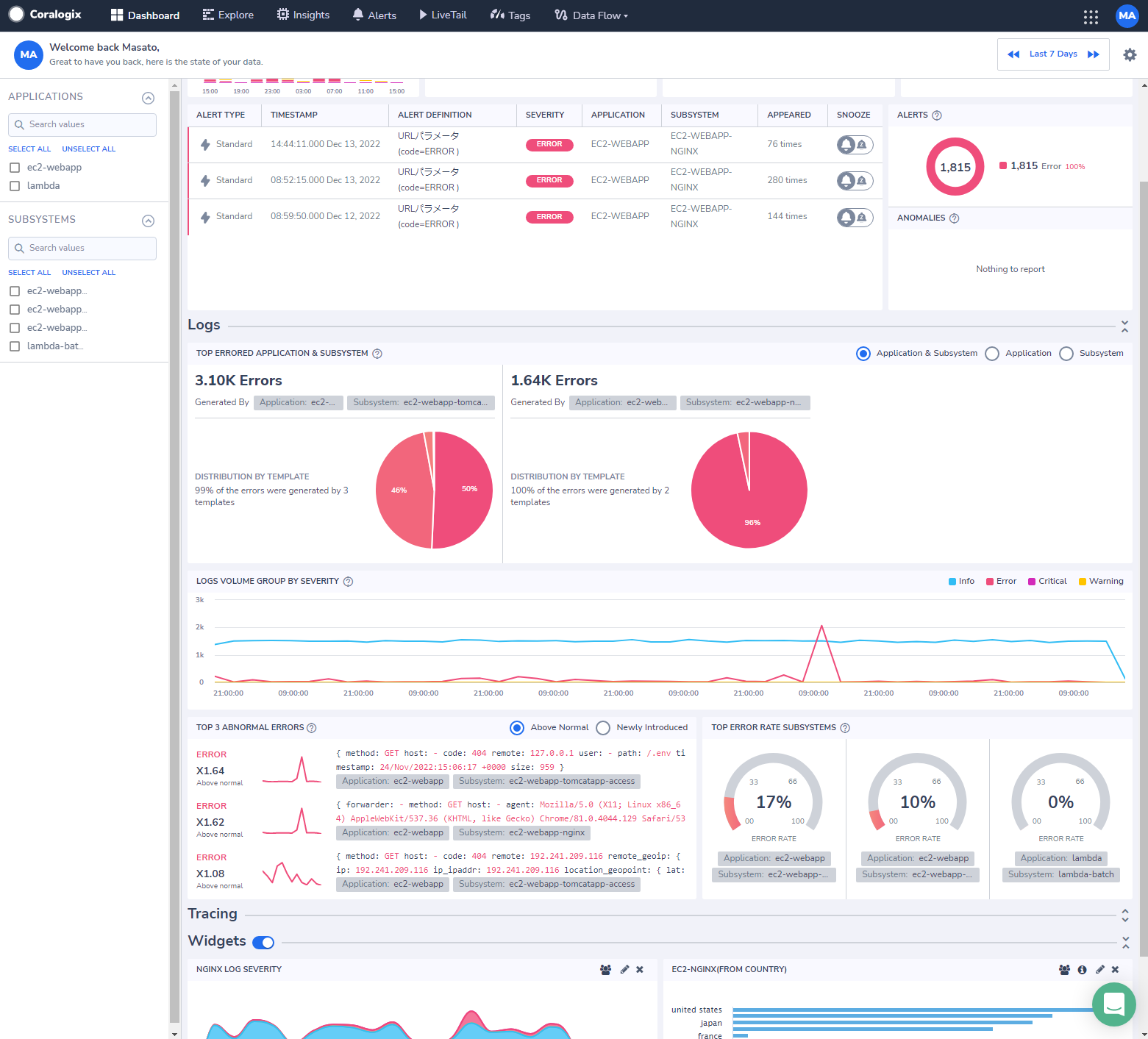Viewport: 1148px width, 1039px height.
Task: Check the ec2-webapp application checkbox
Action: pyautogui.click(x=15, y=167)
